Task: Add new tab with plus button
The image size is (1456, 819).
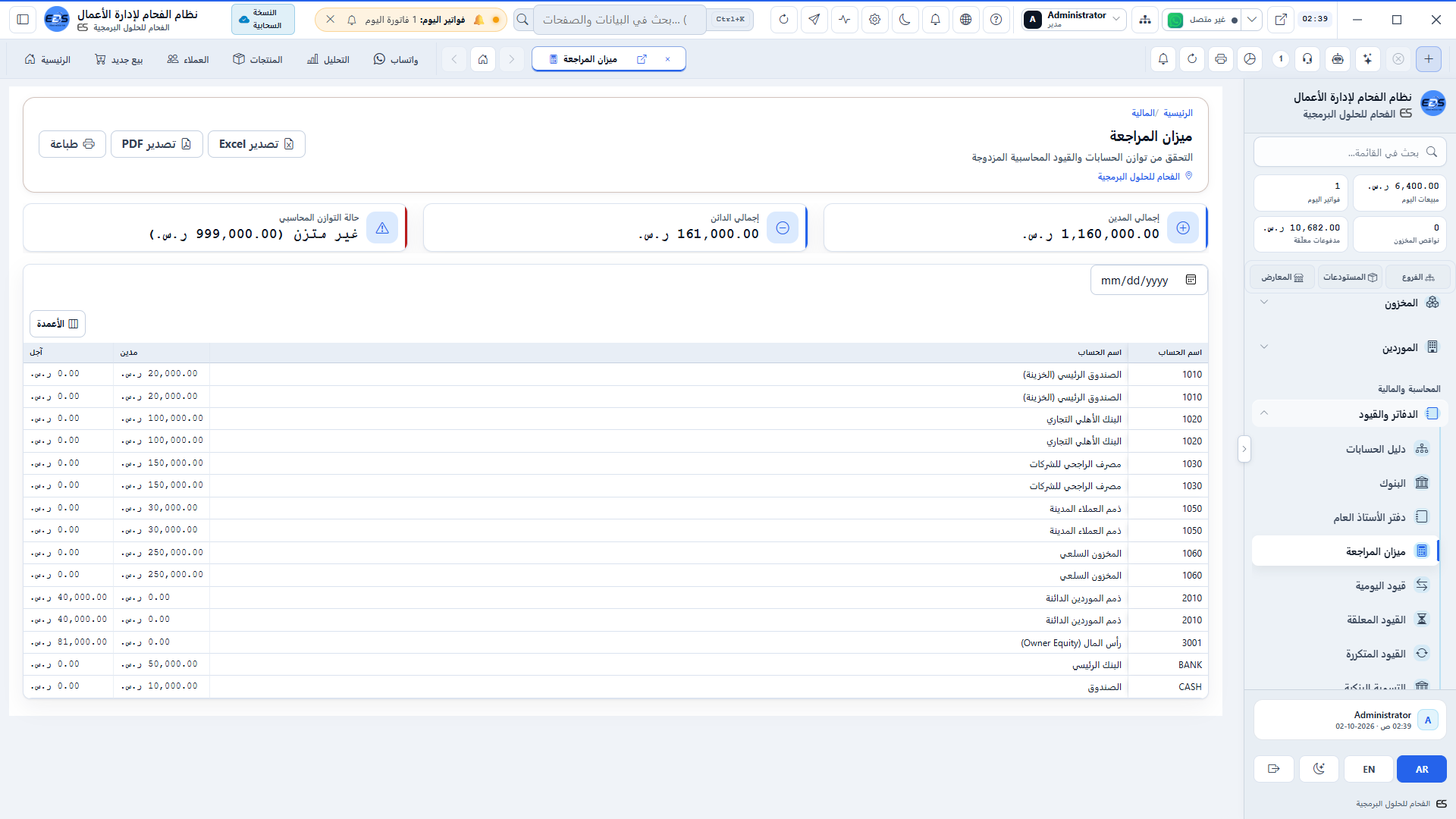Action: click(x=1429, y=59)
